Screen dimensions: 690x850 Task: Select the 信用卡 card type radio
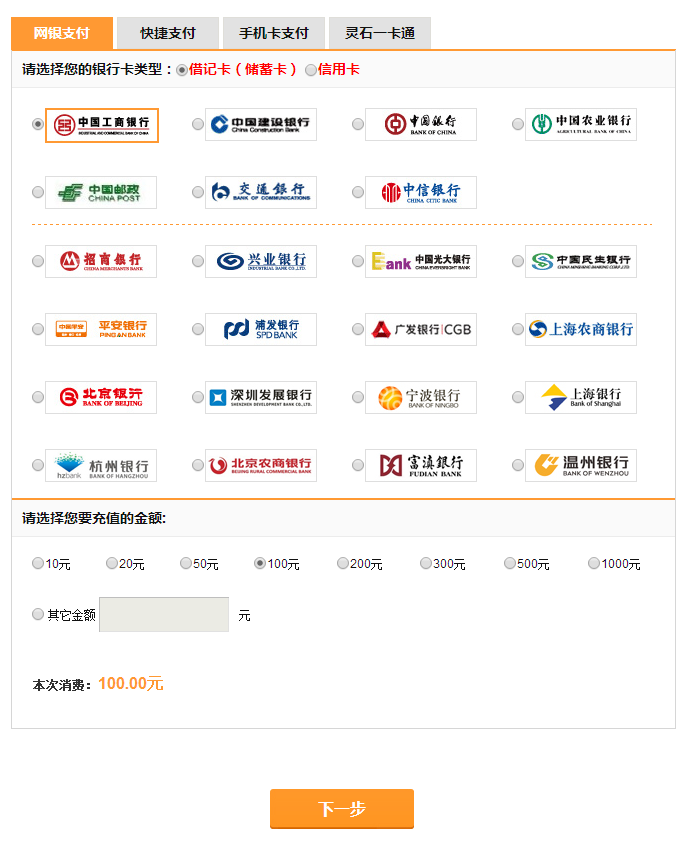(311, 70)
